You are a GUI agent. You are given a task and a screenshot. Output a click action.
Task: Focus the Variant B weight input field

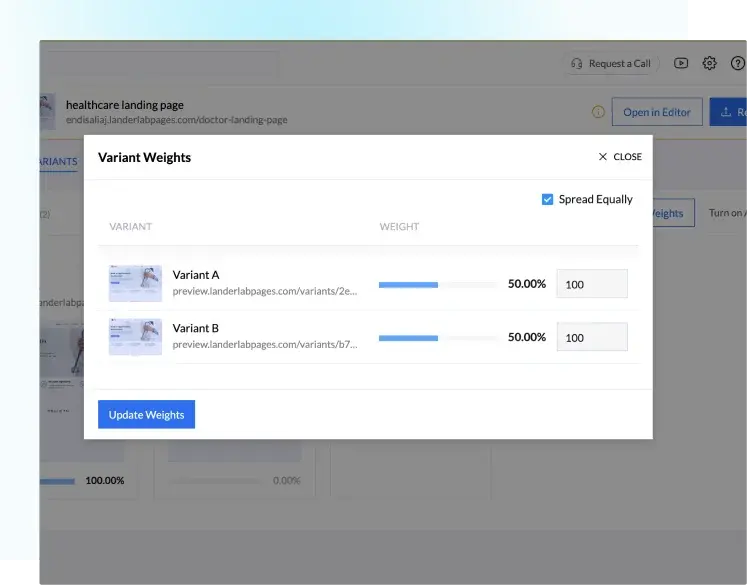point(591,338)
